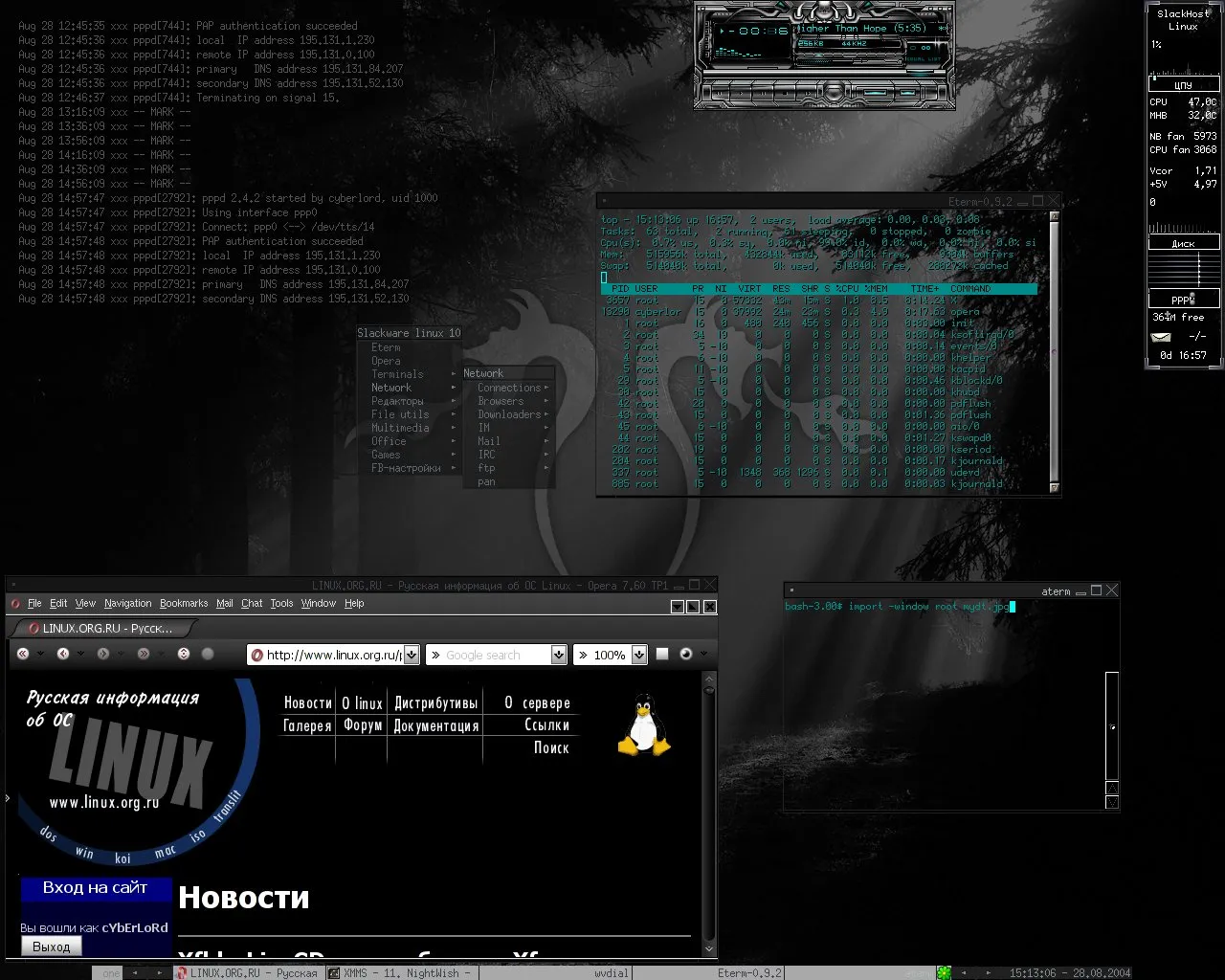
Task: Open the Дистрибутивы link
Action: (x=435, y=702)
